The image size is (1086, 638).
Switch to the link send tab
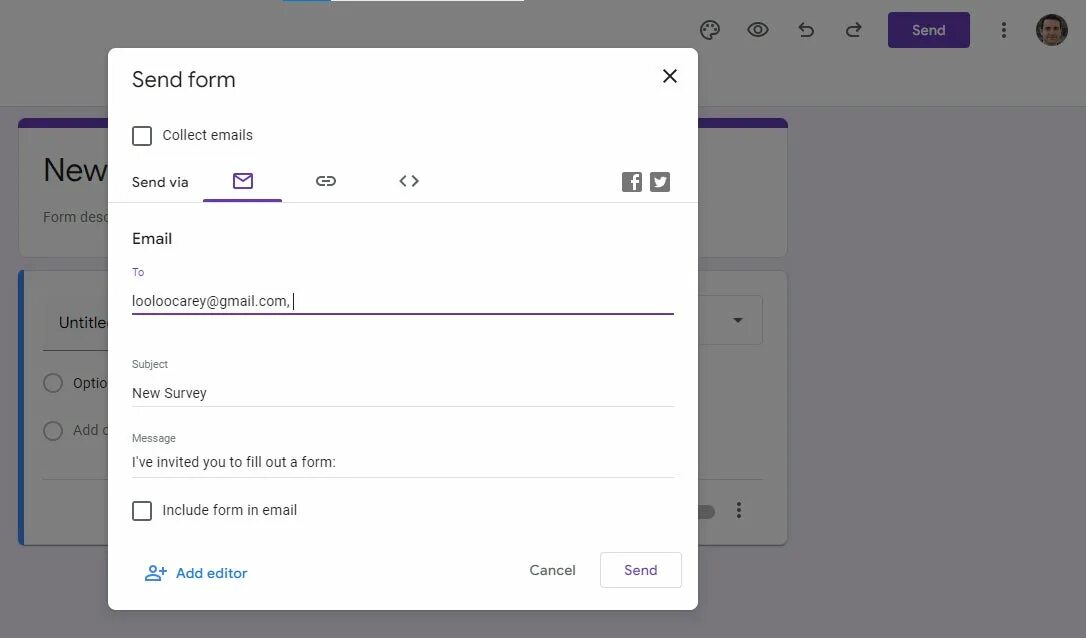[x=326, y=181]
